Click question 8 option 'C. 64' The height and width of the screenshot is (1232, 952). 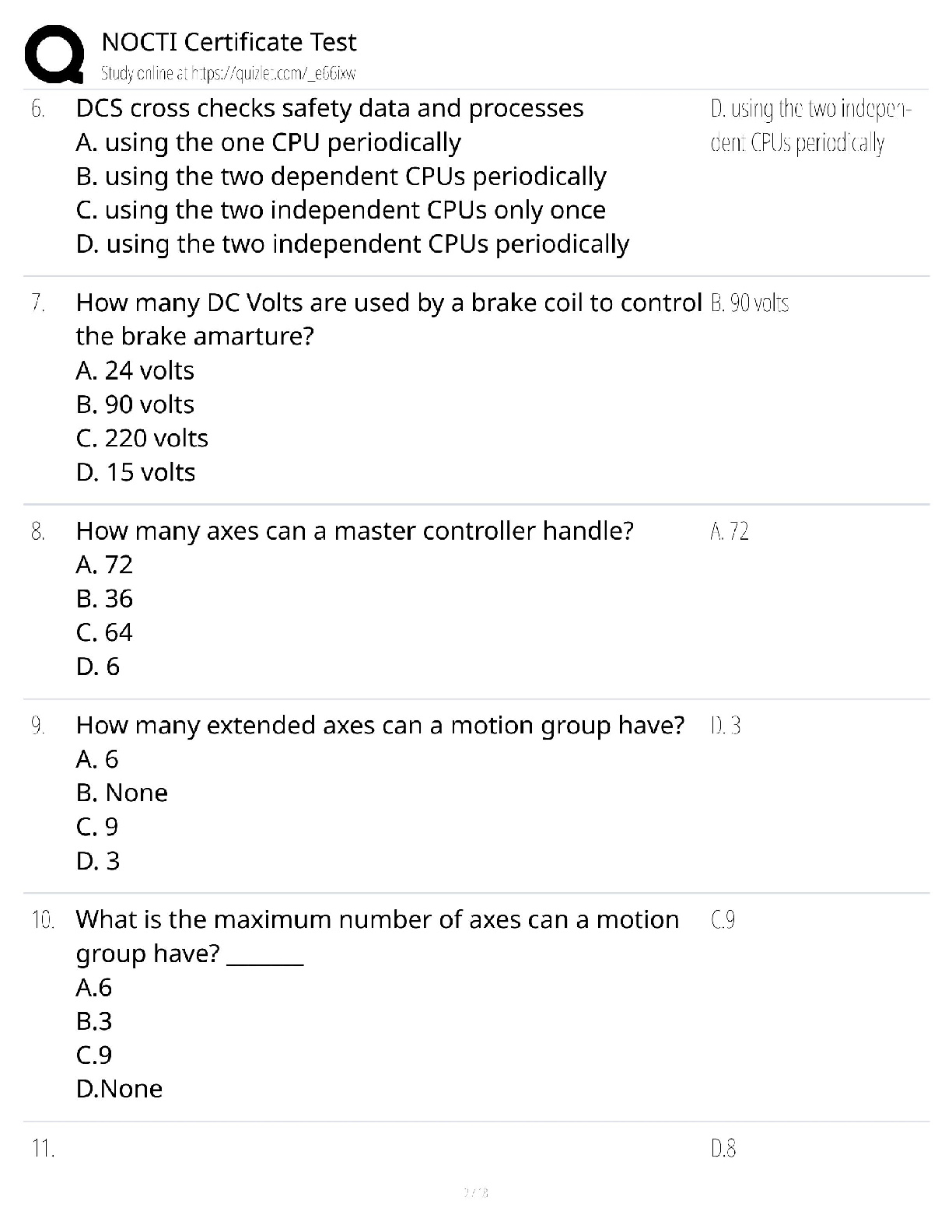(105, 632)
